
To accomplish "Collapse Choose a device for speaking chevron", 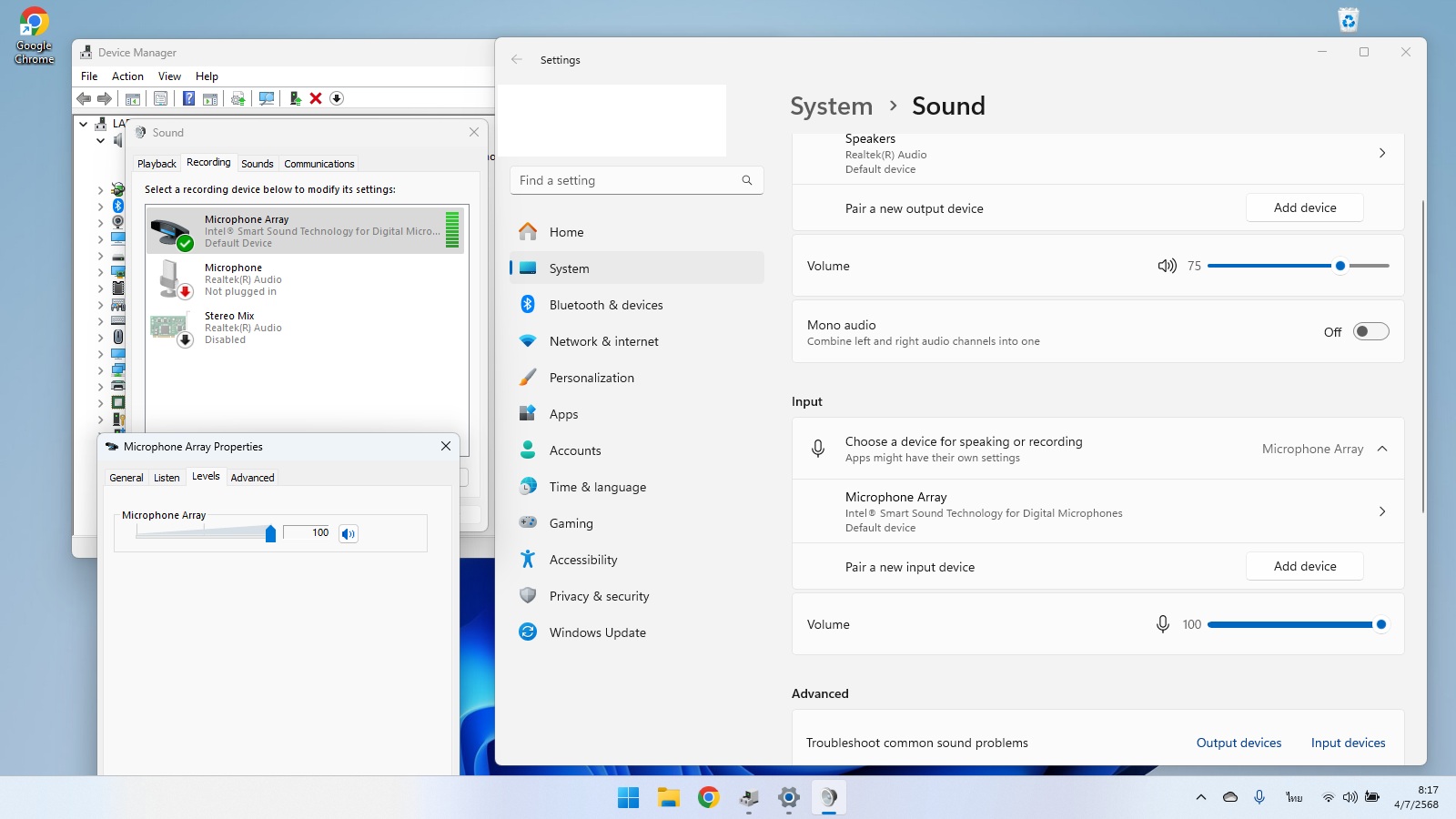I will point(1382,449).
